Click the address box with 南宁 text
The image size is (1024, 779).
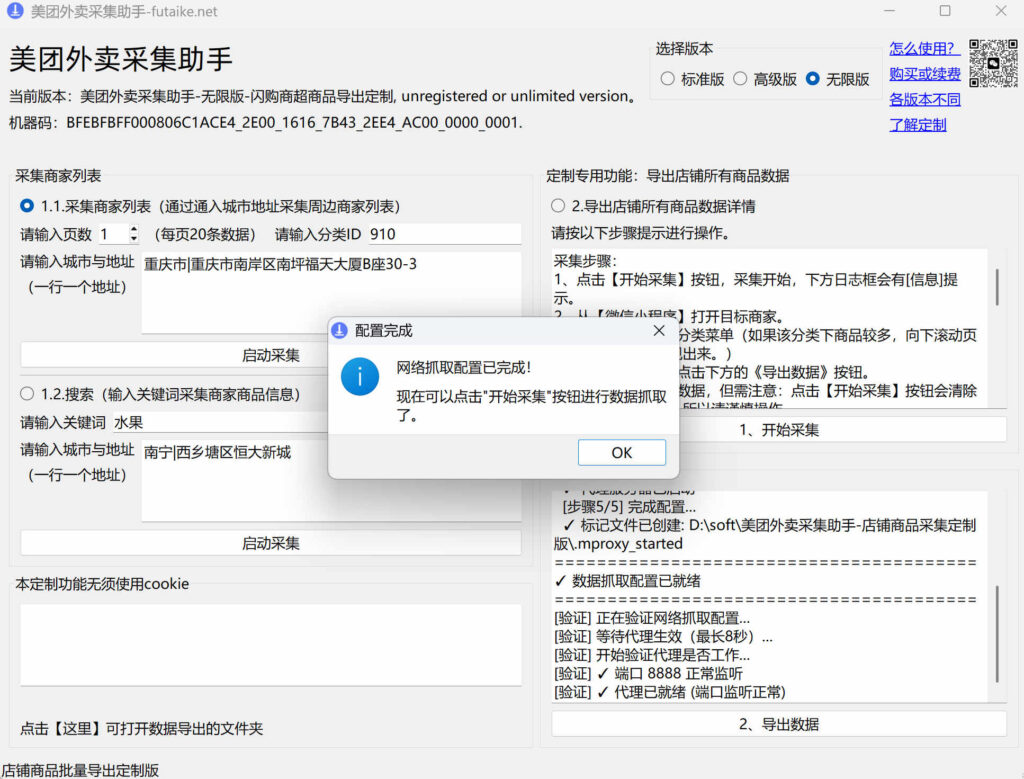332,481
